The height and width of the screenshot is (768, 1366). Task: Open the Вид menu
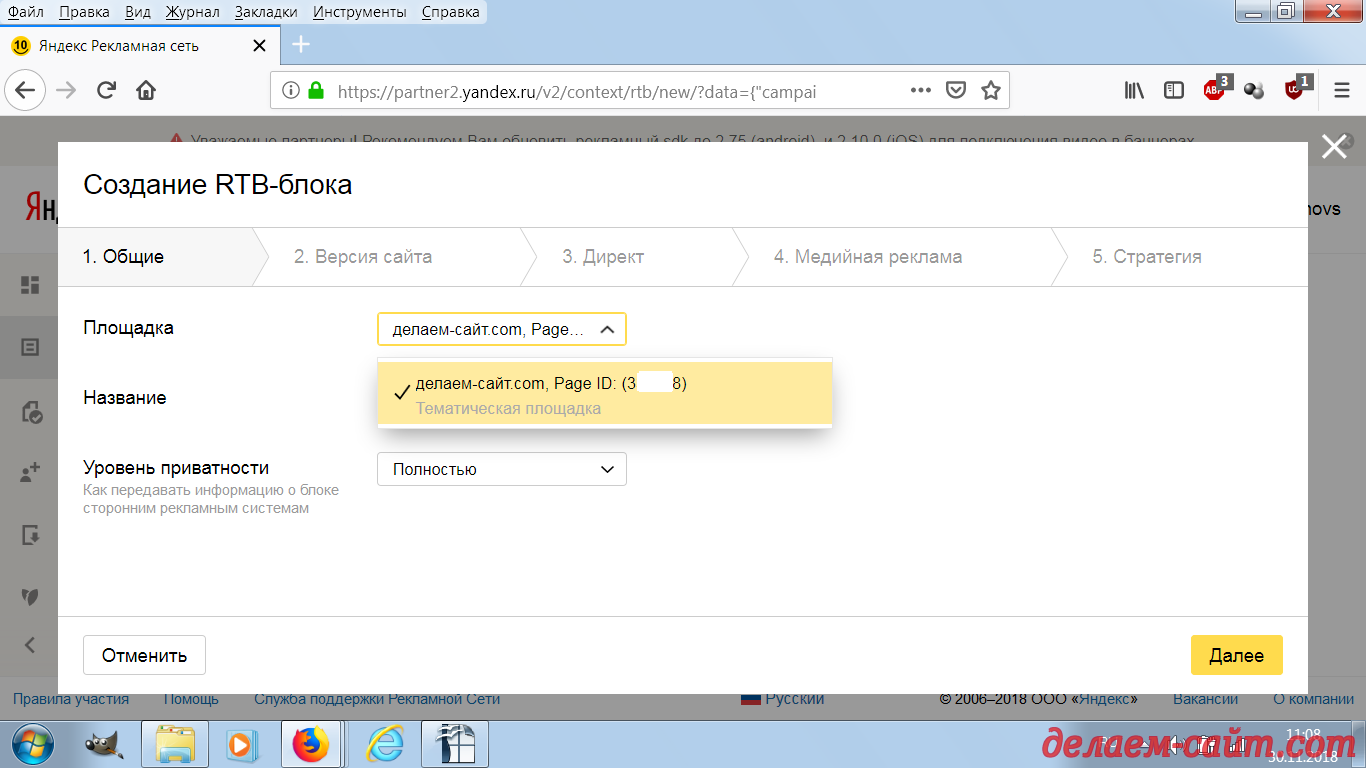139,12
